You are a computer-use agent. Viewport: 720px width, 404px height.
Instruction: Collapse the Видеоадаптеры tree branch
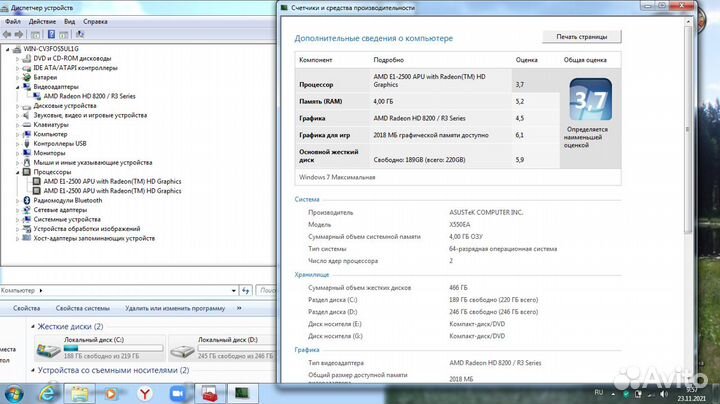point(17,87)
